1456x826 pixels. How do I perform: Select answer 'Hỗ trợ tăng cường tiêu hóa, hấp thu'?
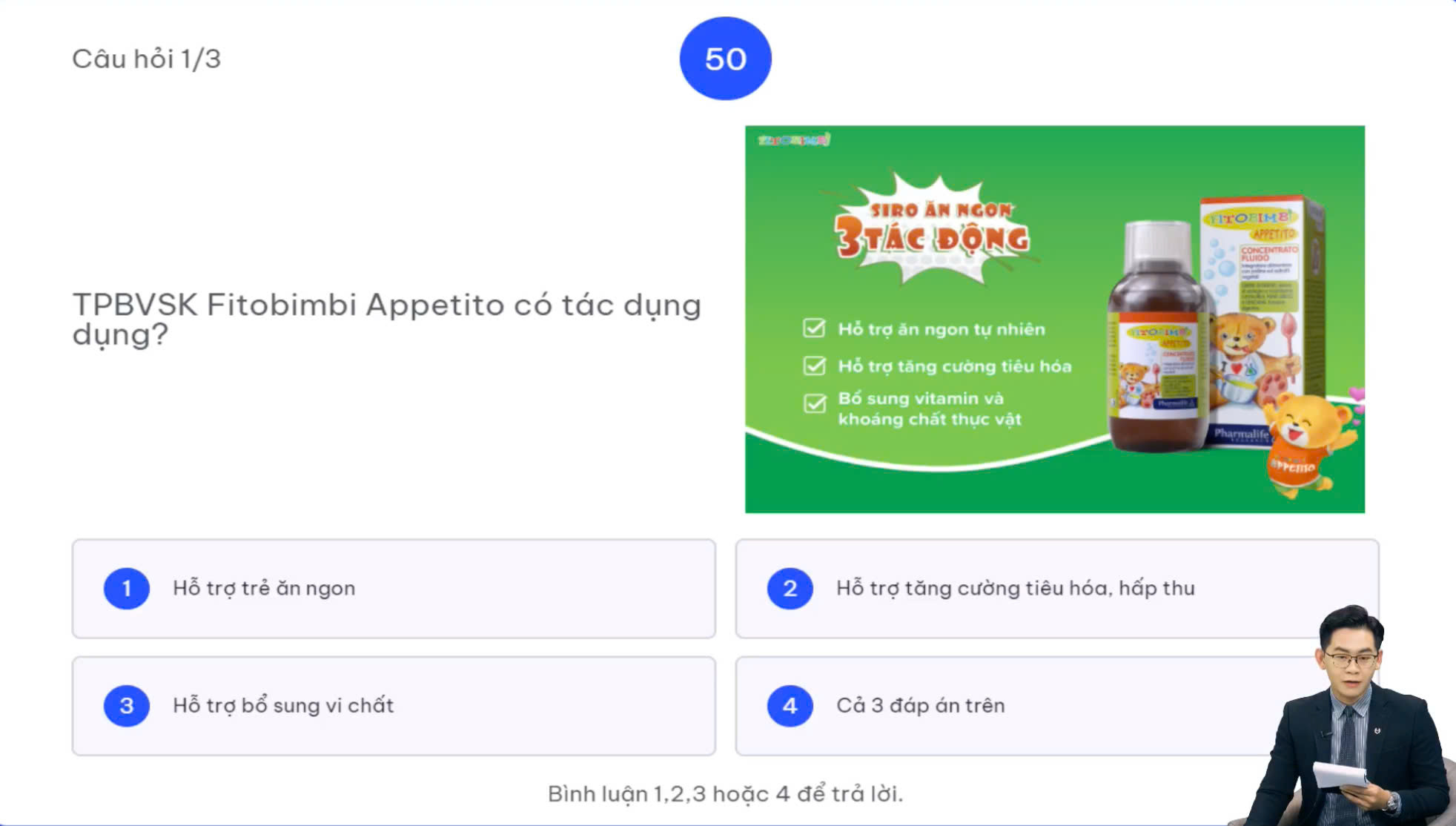click(x=1015, y=589)
